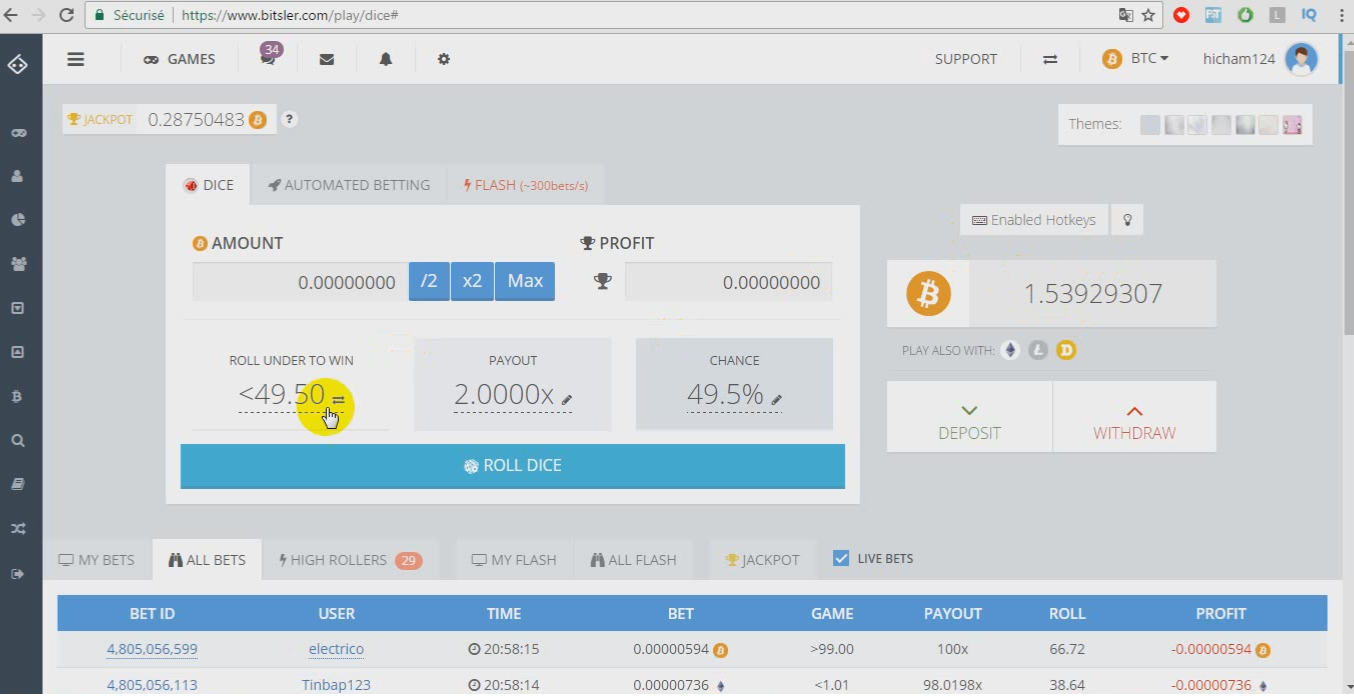Double the bet with x2 button
Screen dimensions: 1354x698
(472, 281)
